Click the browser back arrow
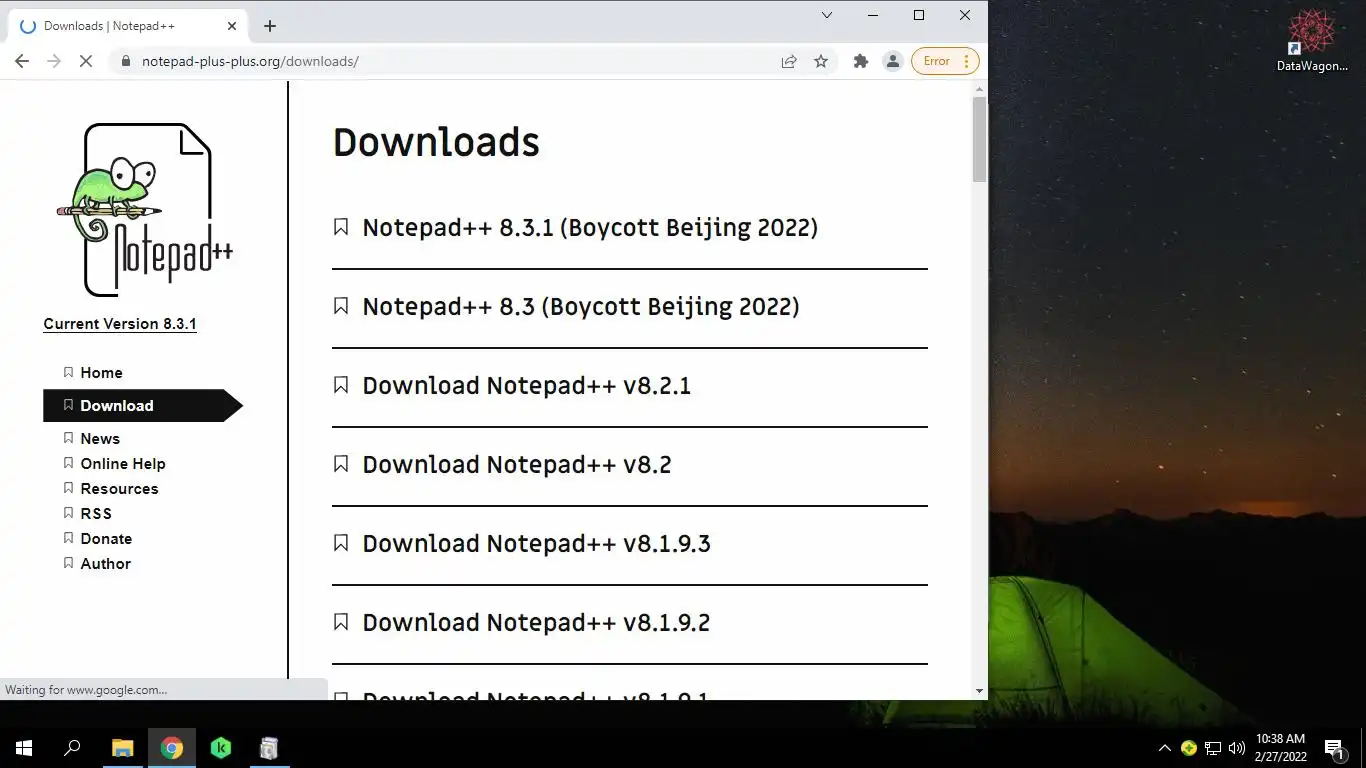This screenshot has width=1366, height=768. pos(22,61)
